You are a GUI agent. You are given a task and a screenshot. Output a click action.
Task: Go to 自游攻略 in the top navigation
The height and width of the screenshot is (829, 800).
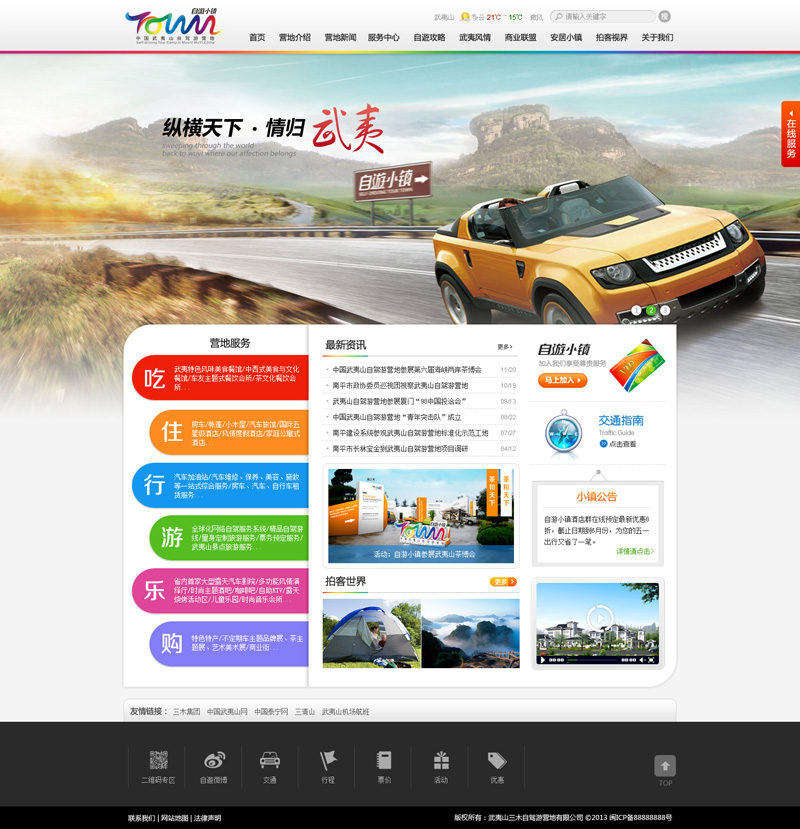429,38
